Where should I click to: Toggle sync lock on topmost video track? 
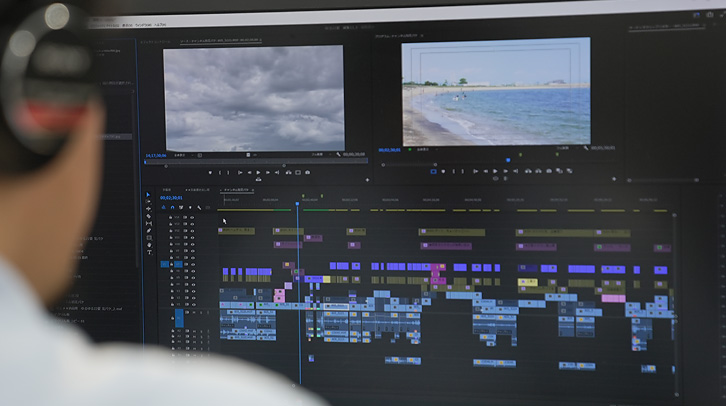pyautogui.click(x=185, y=217)
